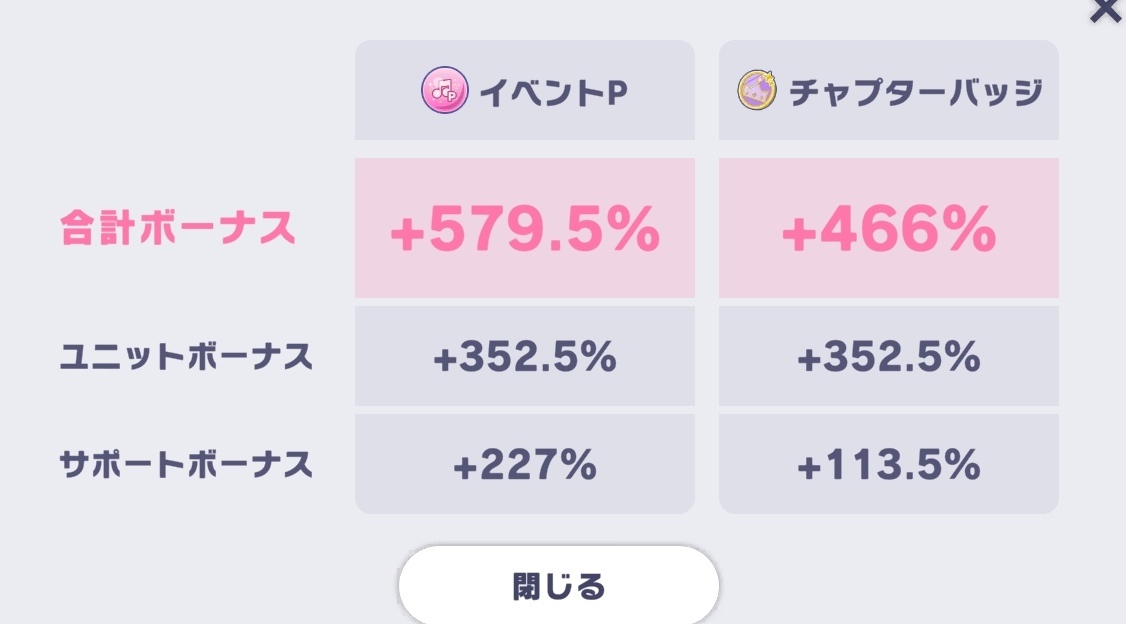Click the Chapter Badge gold icon
Screen dimensions: 1126x624
758,90
